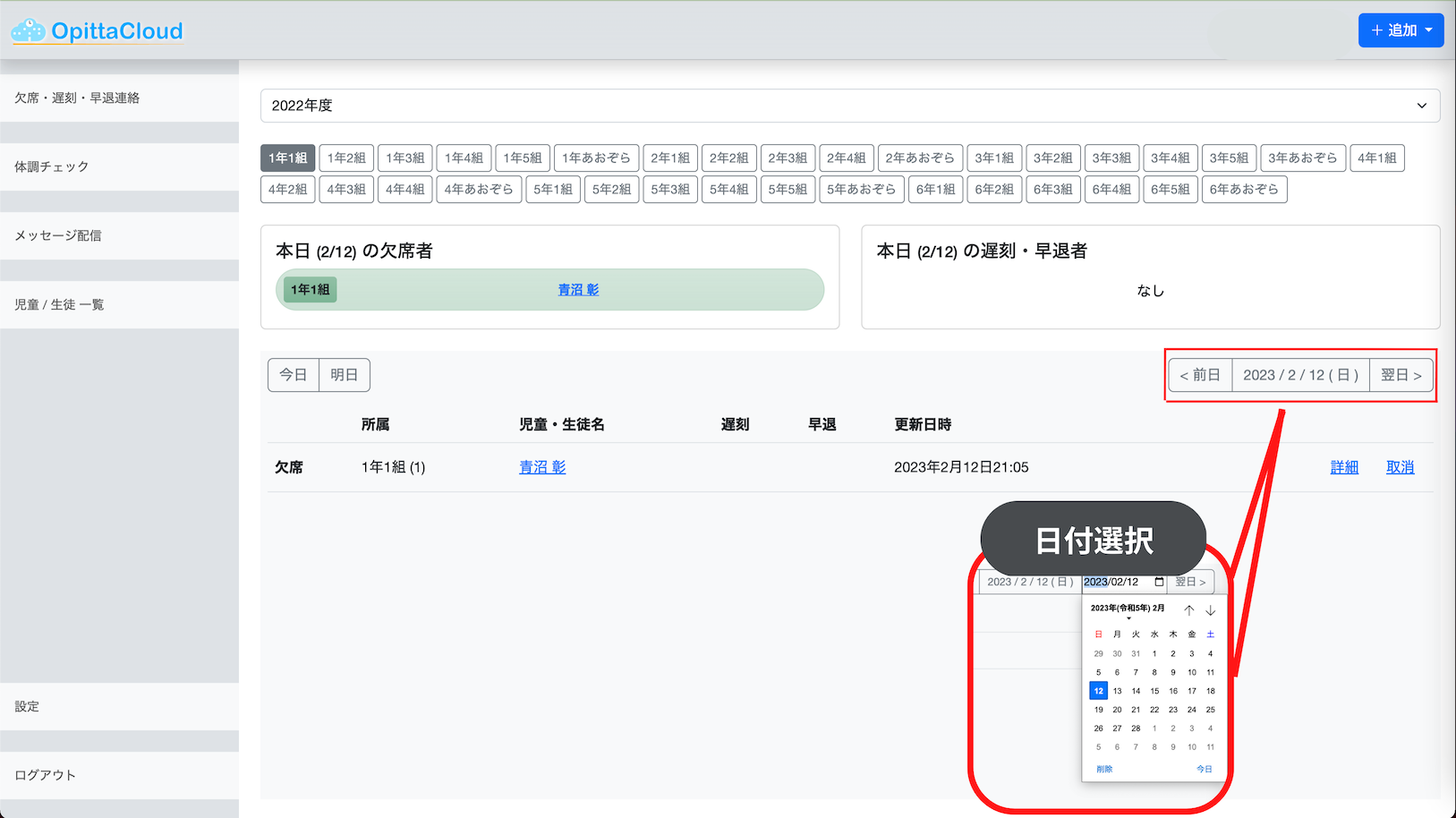Select the 4年2組 class tab
This screenshot has width=1456, height=818.
pos(288,189)
